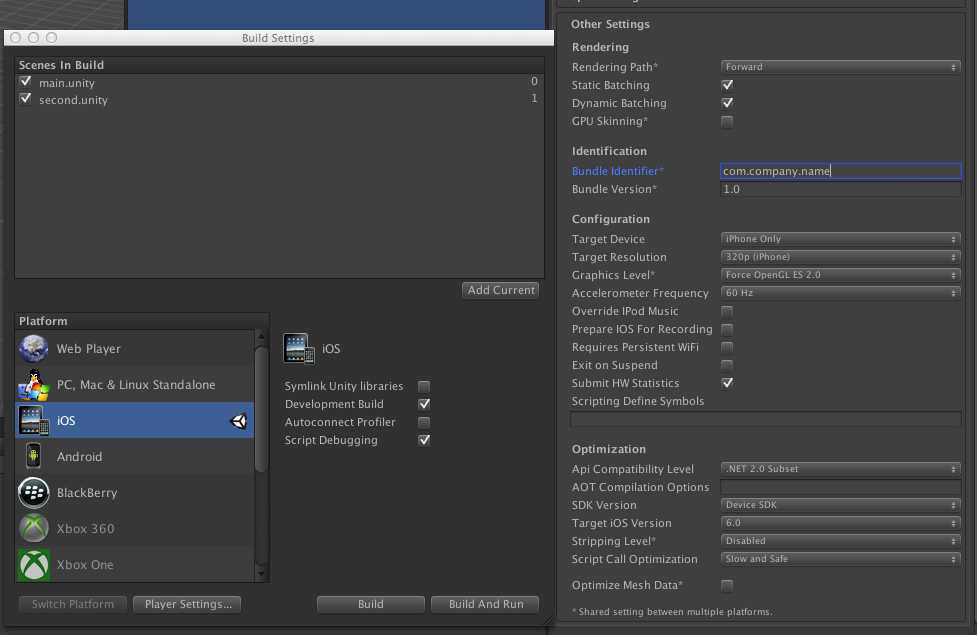Image resolution: width=977 pixels, height=635 pixels.
Task: Click platform list scrollbar thumb
Action: click(x=262, y=409)
